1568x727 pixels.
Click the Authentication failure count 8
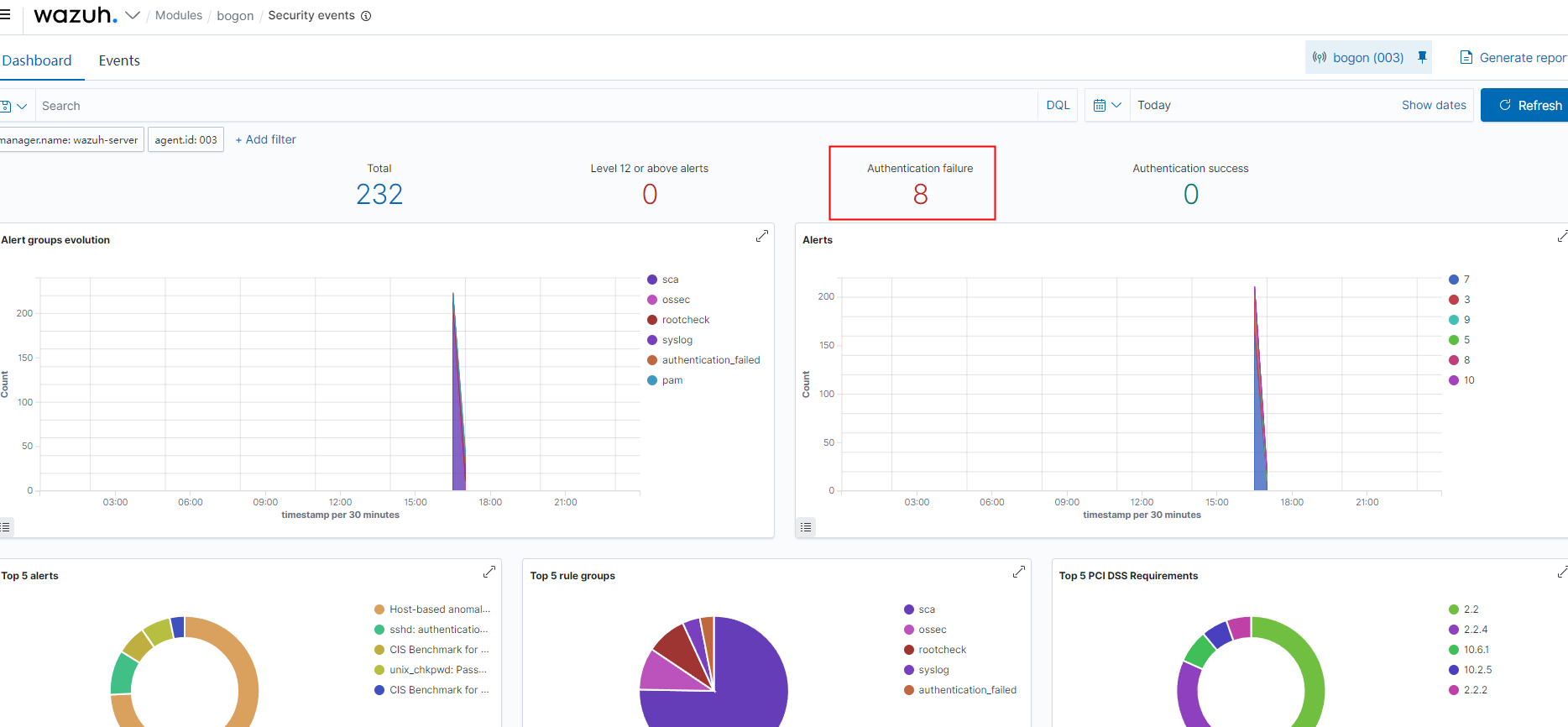pos(920,194)
